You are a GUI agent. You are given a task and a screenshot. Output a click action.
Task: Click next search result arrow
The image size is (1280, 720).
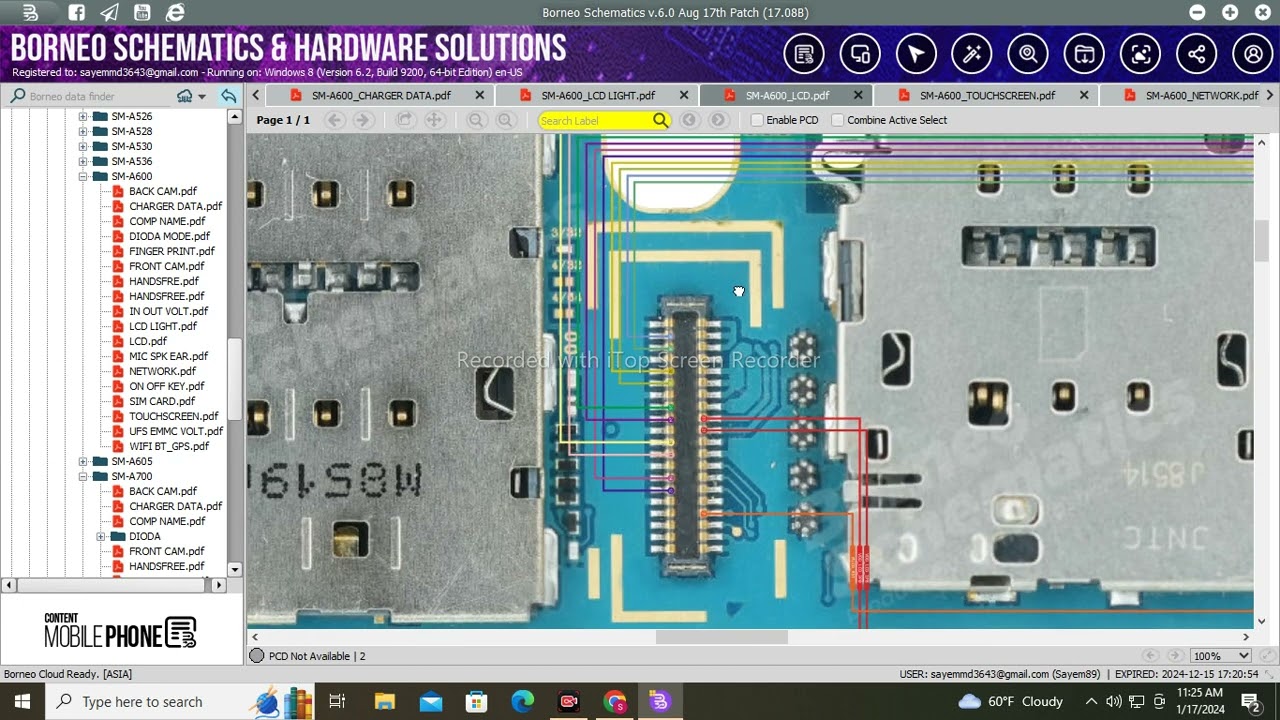[x=718, y=120]
